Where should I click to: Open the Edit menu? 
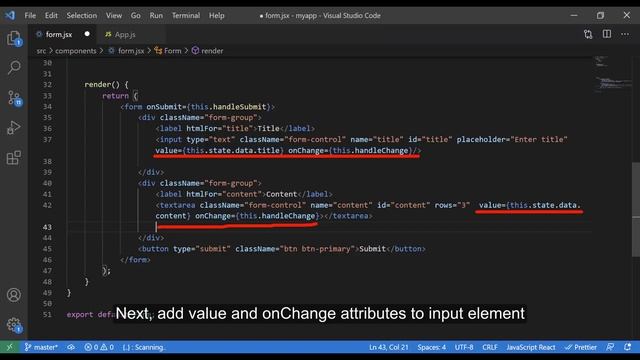point(51,16)
